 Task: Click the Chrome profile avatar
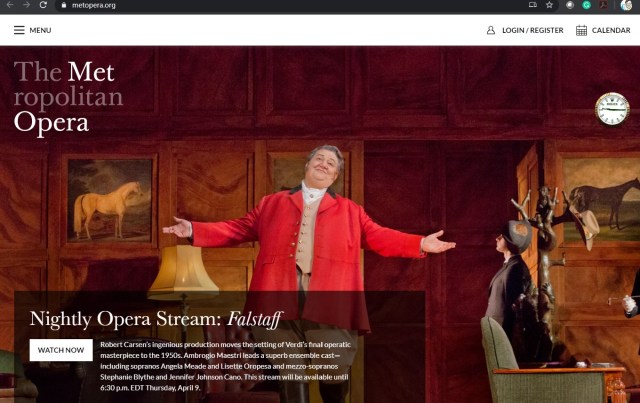[626, 5]
